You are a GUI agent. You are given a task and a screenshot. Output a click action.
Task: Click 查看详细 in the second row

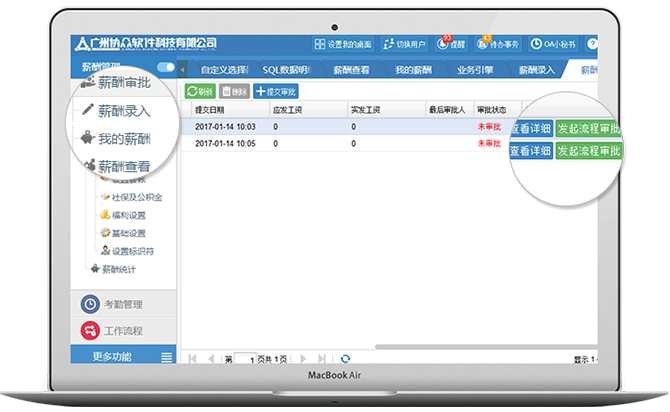pos(530,151)
